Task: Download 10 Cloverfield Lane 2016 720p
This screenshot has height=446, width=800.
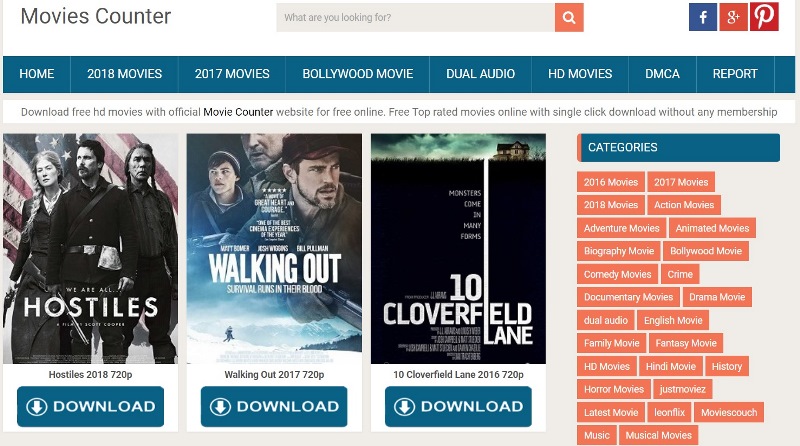Action: [458, 406]
